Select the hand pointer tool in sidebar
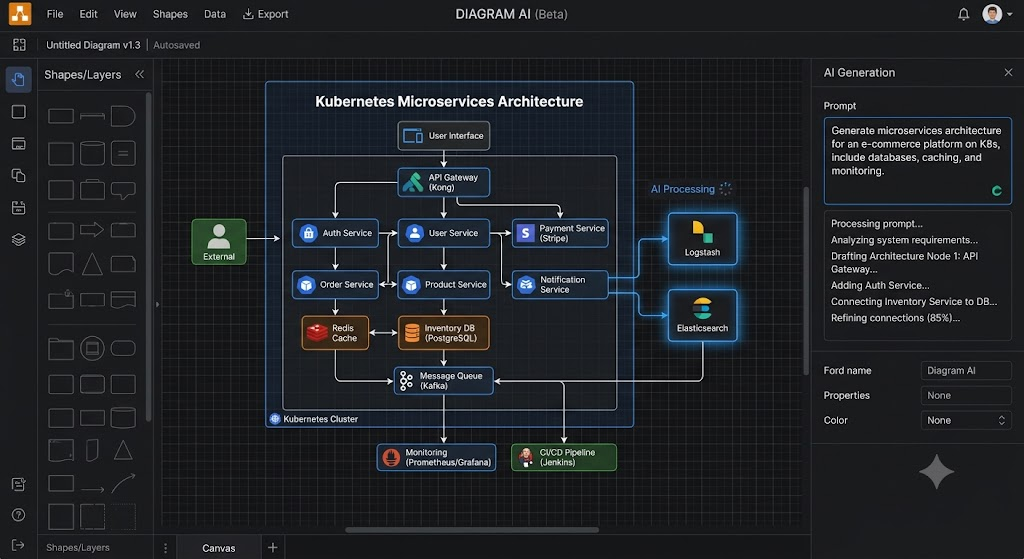This screenshot has height=559, width=1024. (18, 80)
